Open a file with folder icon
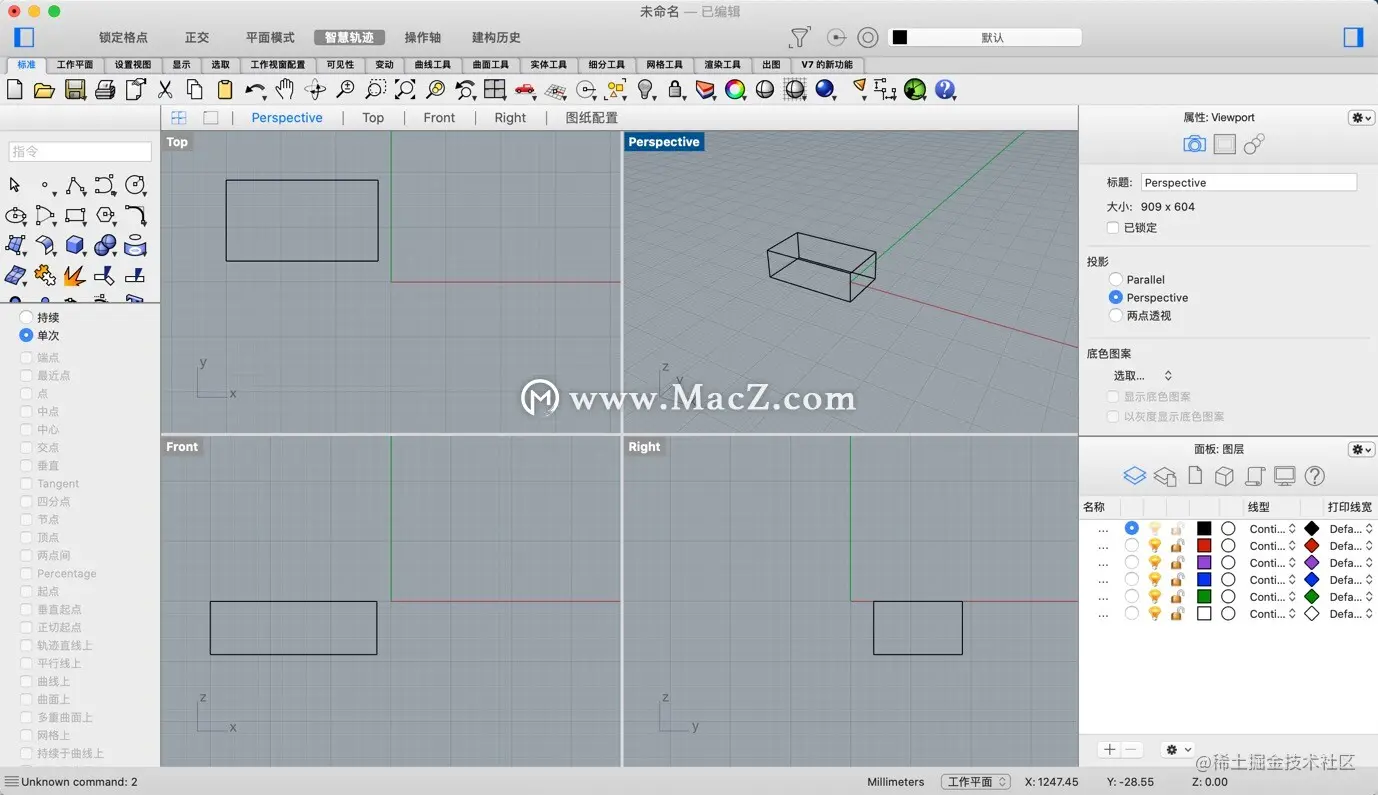 (44, 90)
